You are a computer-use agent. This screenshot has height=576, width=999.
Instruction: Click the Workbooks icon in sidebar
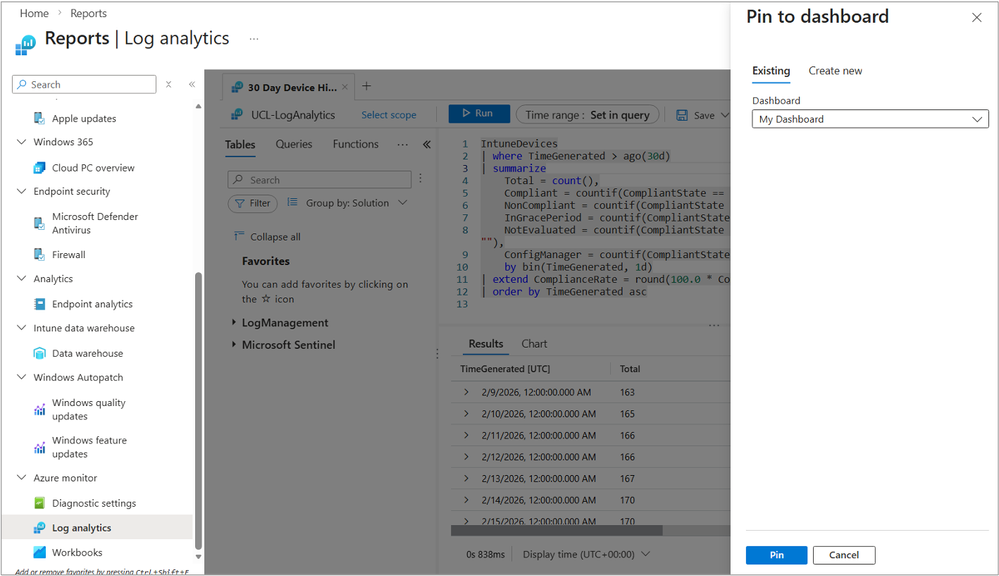[40, 552]
